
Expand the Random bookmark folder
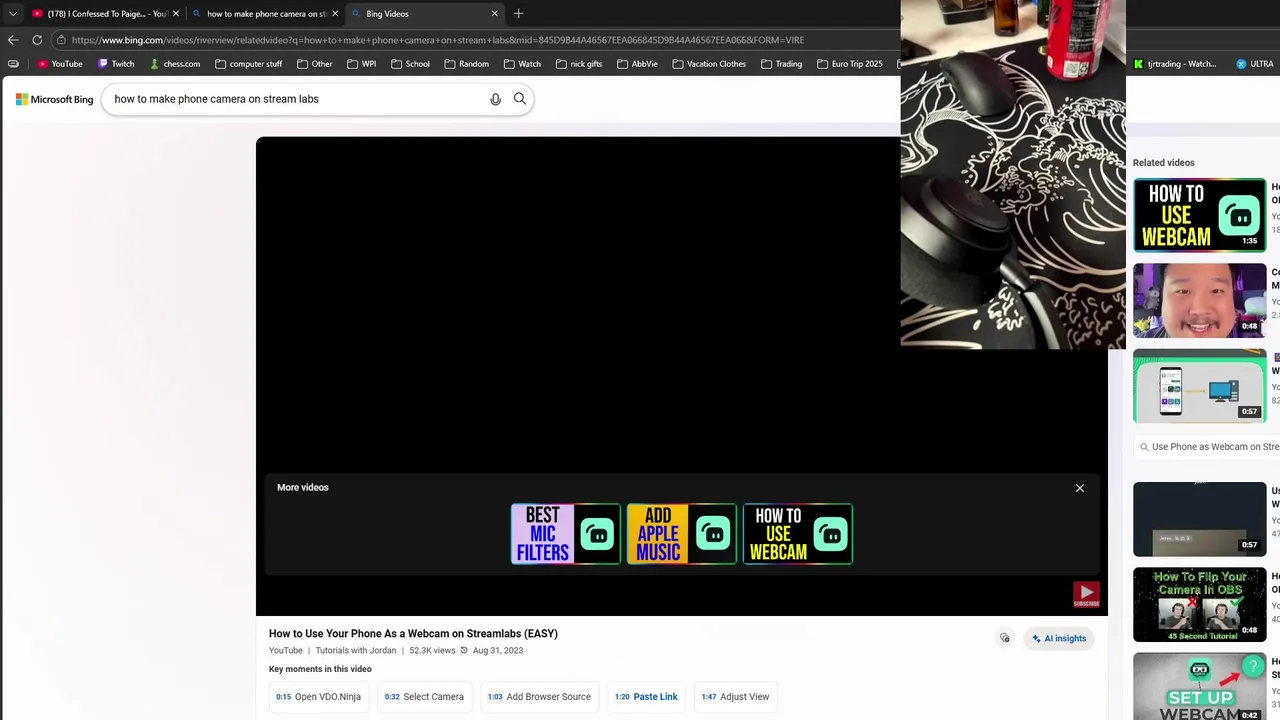(466, 64)
